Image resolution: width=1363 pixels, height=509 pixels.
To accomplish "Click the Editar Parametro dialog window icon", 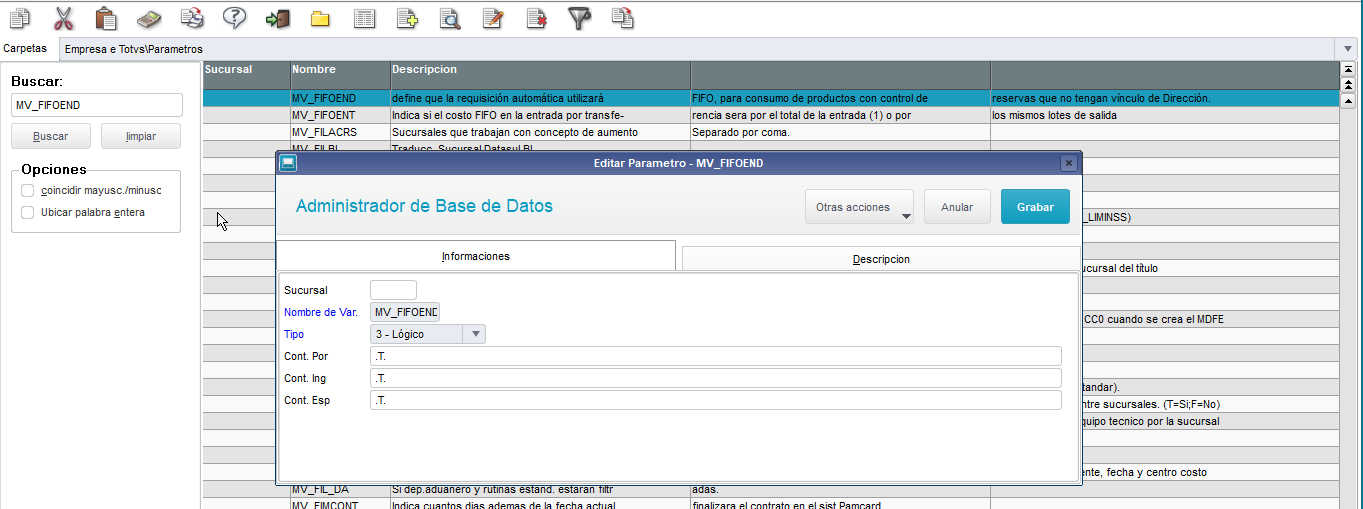I will coord(287,163).
